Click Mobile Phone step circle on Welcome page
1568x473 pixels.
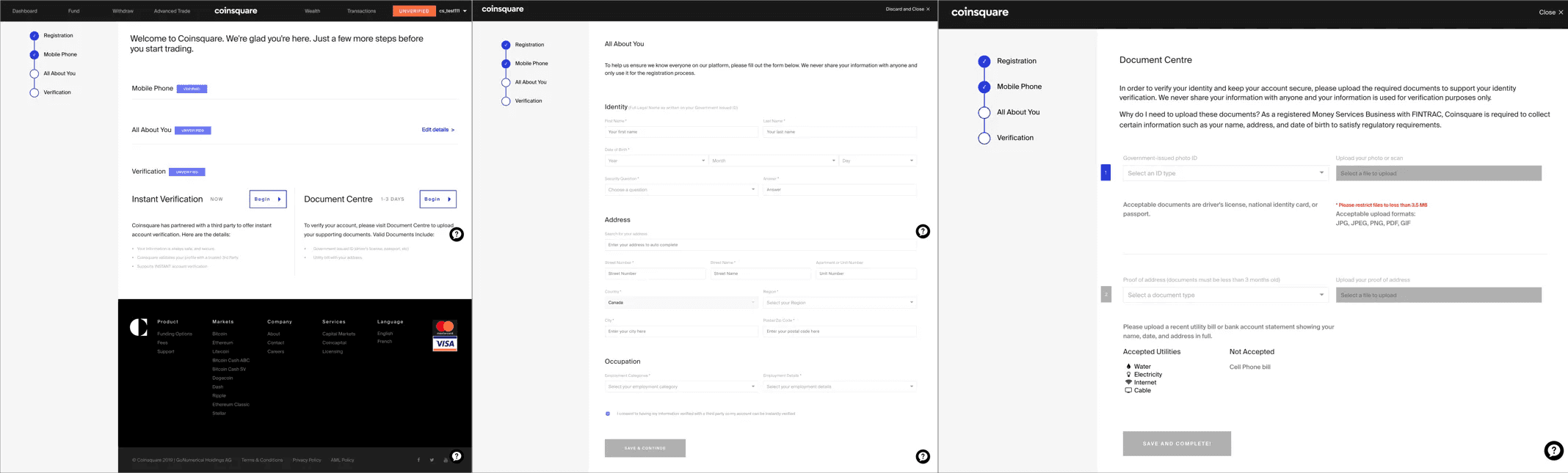click(34, 55)
